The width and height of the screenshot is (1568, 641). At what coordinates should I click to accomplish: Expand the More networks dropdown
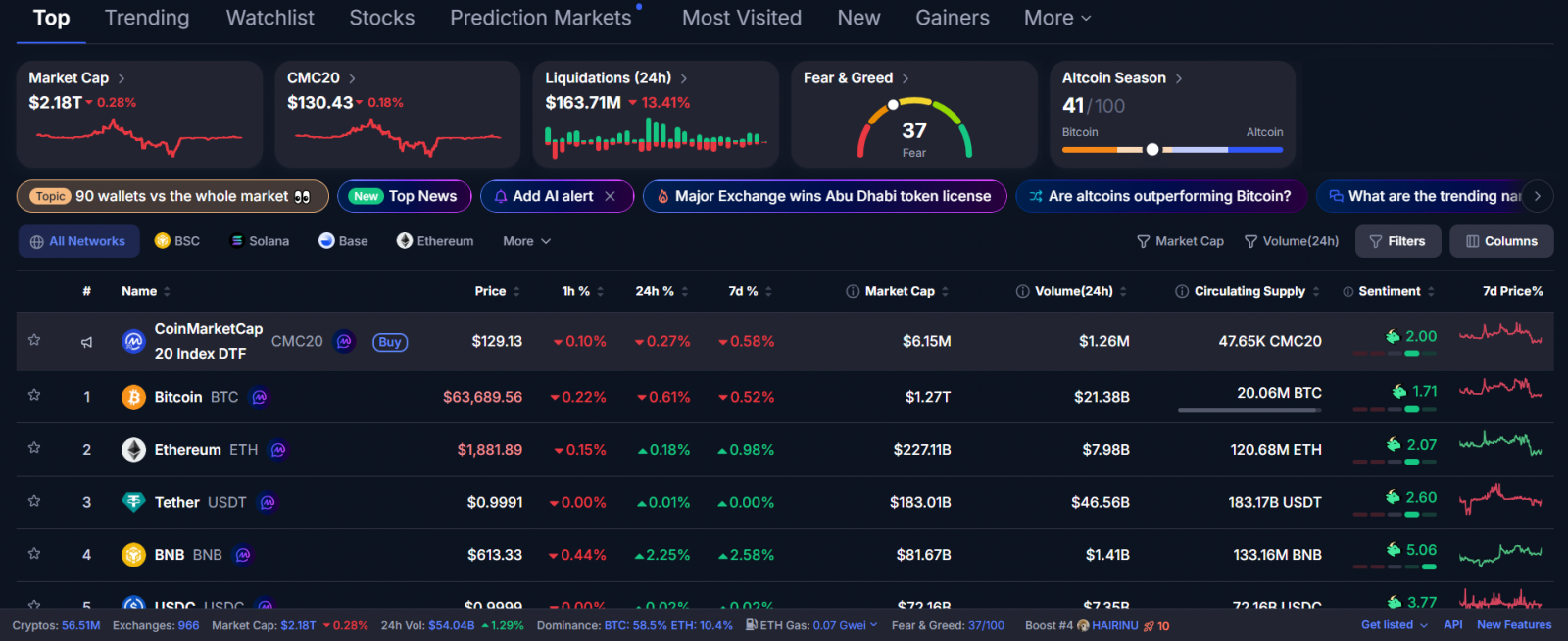tap(527, 241)
